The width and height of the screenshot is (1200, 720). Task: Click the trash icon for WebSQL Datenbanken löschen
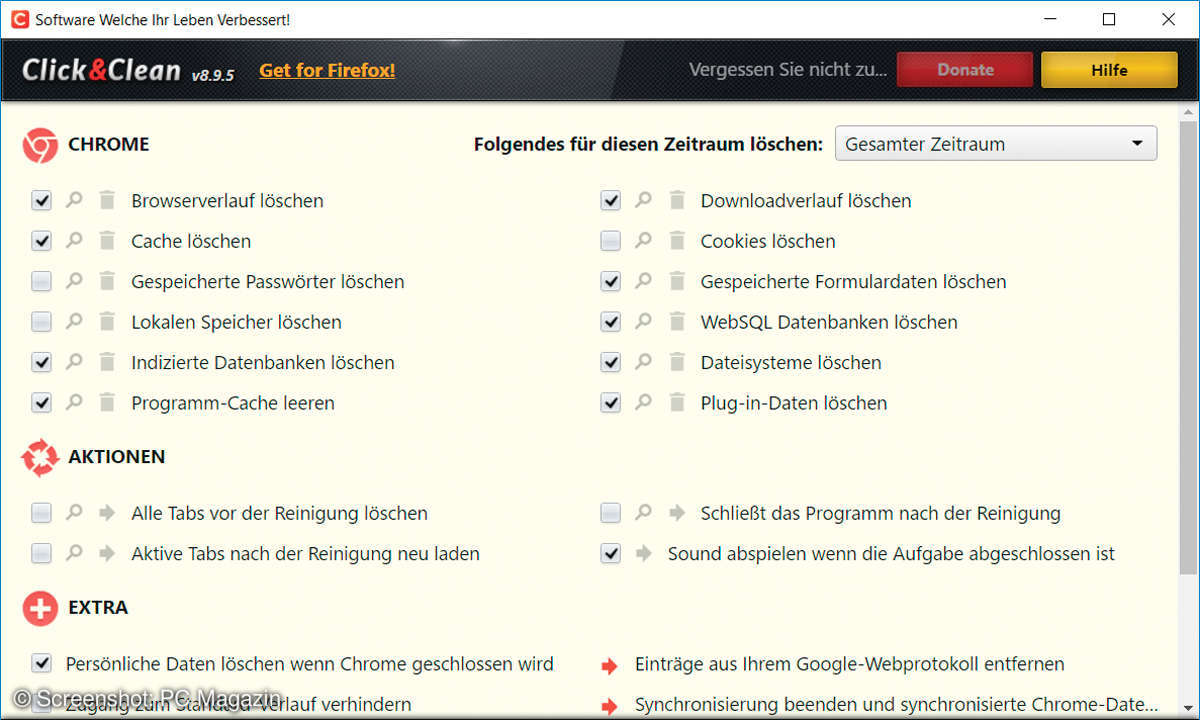click(677, 322)
